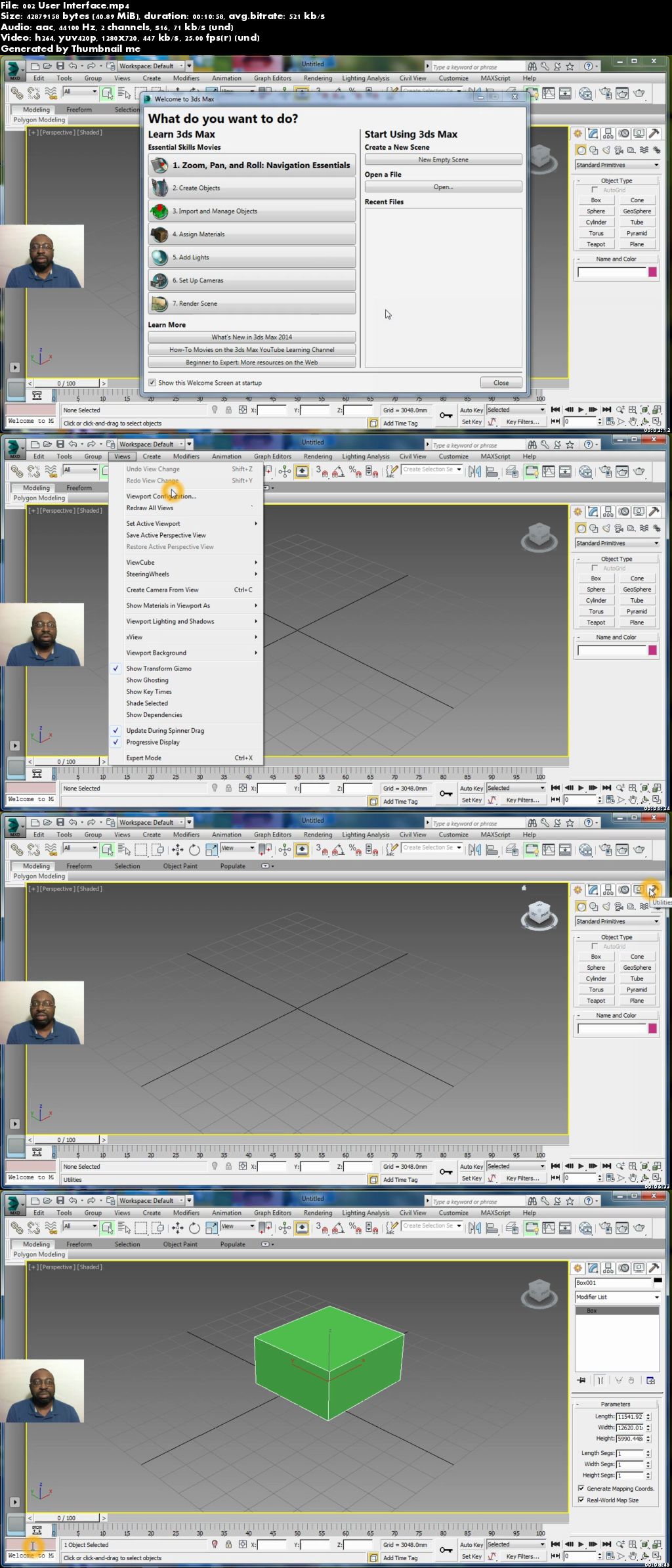The image size is (672, 1568).
Task: Open the Create Objects skills movie
Action: 252,188
